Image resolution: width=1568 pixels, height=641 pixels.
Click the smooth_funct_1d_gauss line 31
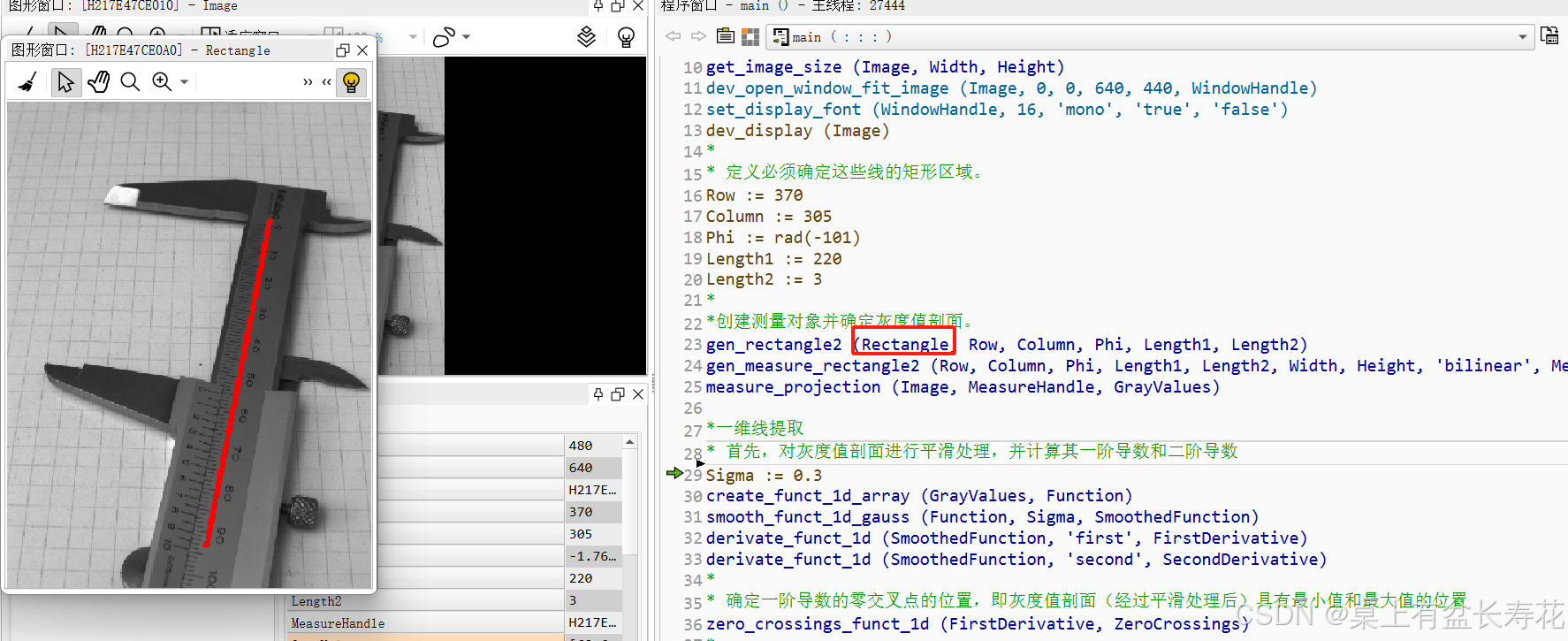[x=982, y=517]
